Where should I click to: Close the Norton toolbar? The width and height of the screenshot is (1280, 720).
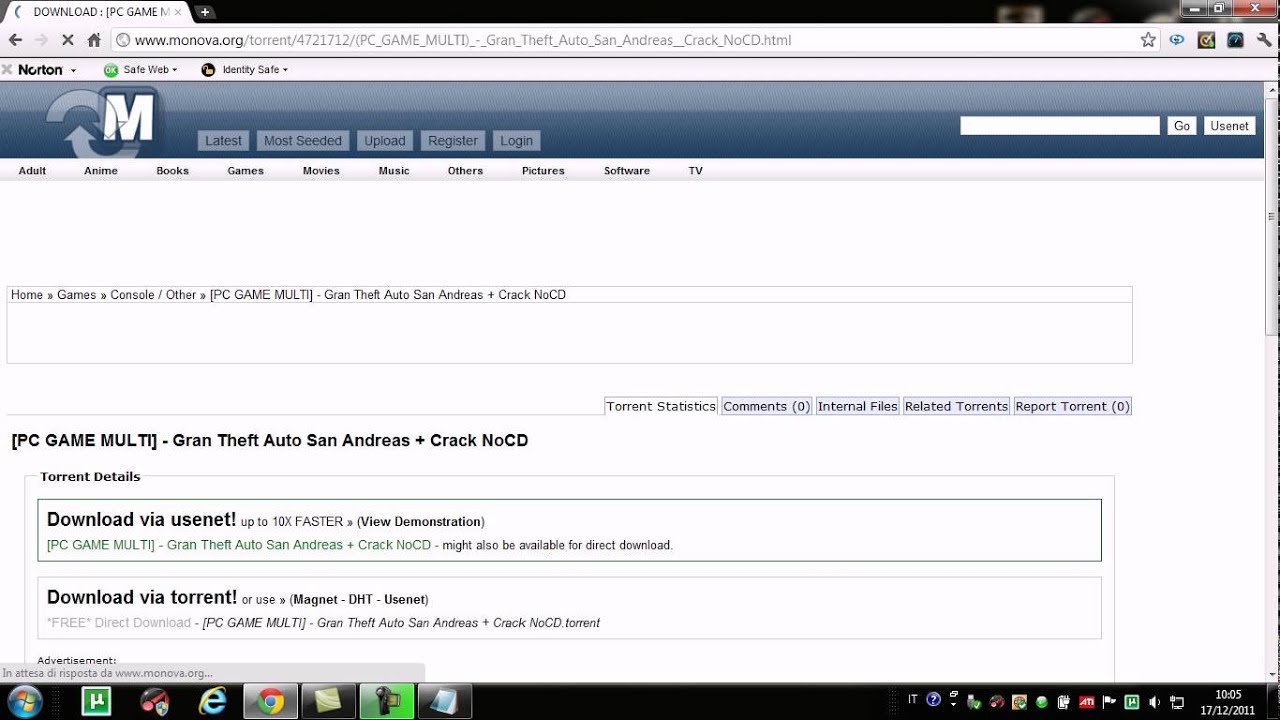click(7, 69)
